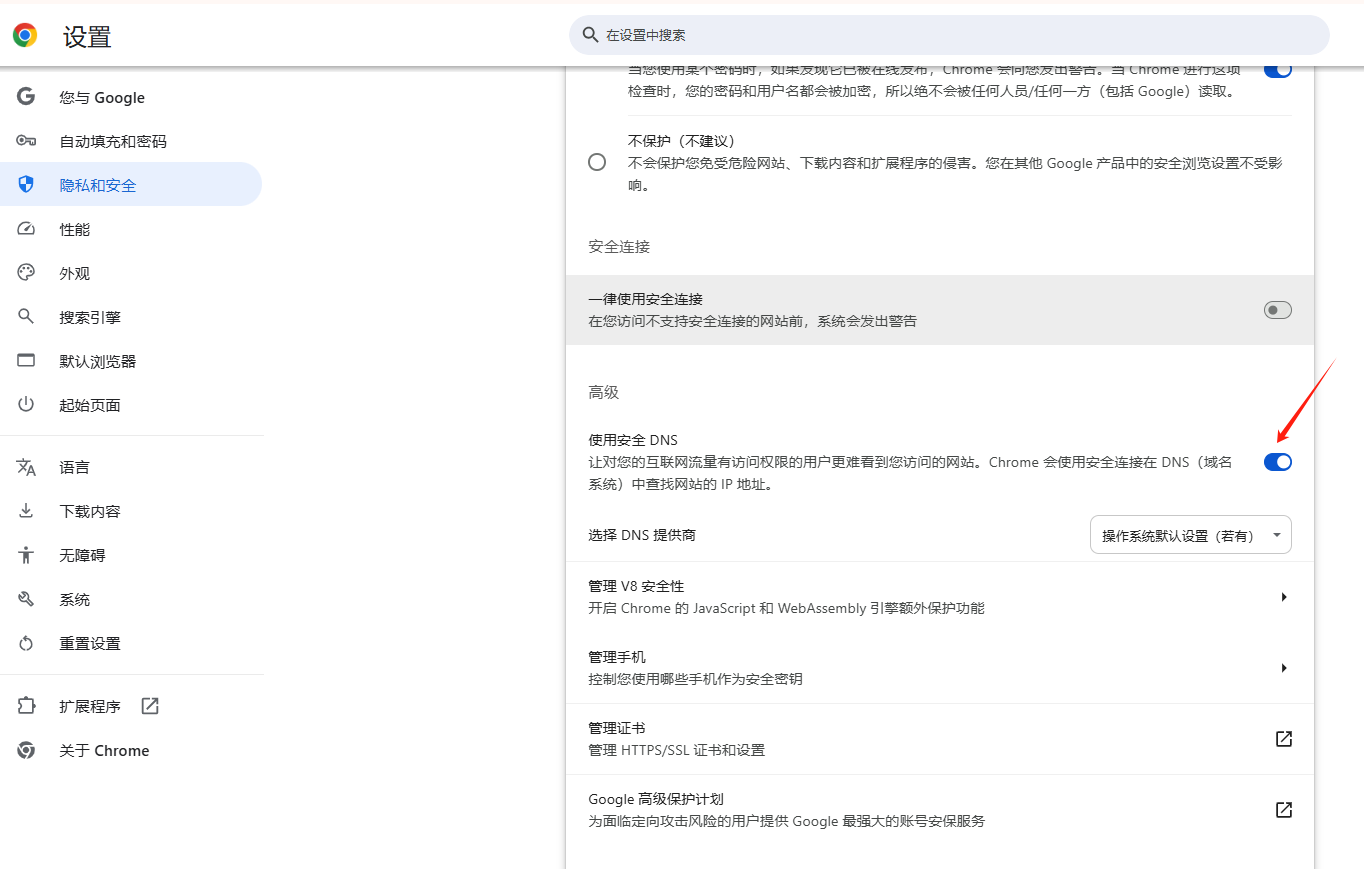Click the key icon for autofill and passwords
Viewport: 1364px width, 869px height.
(26, 141)
